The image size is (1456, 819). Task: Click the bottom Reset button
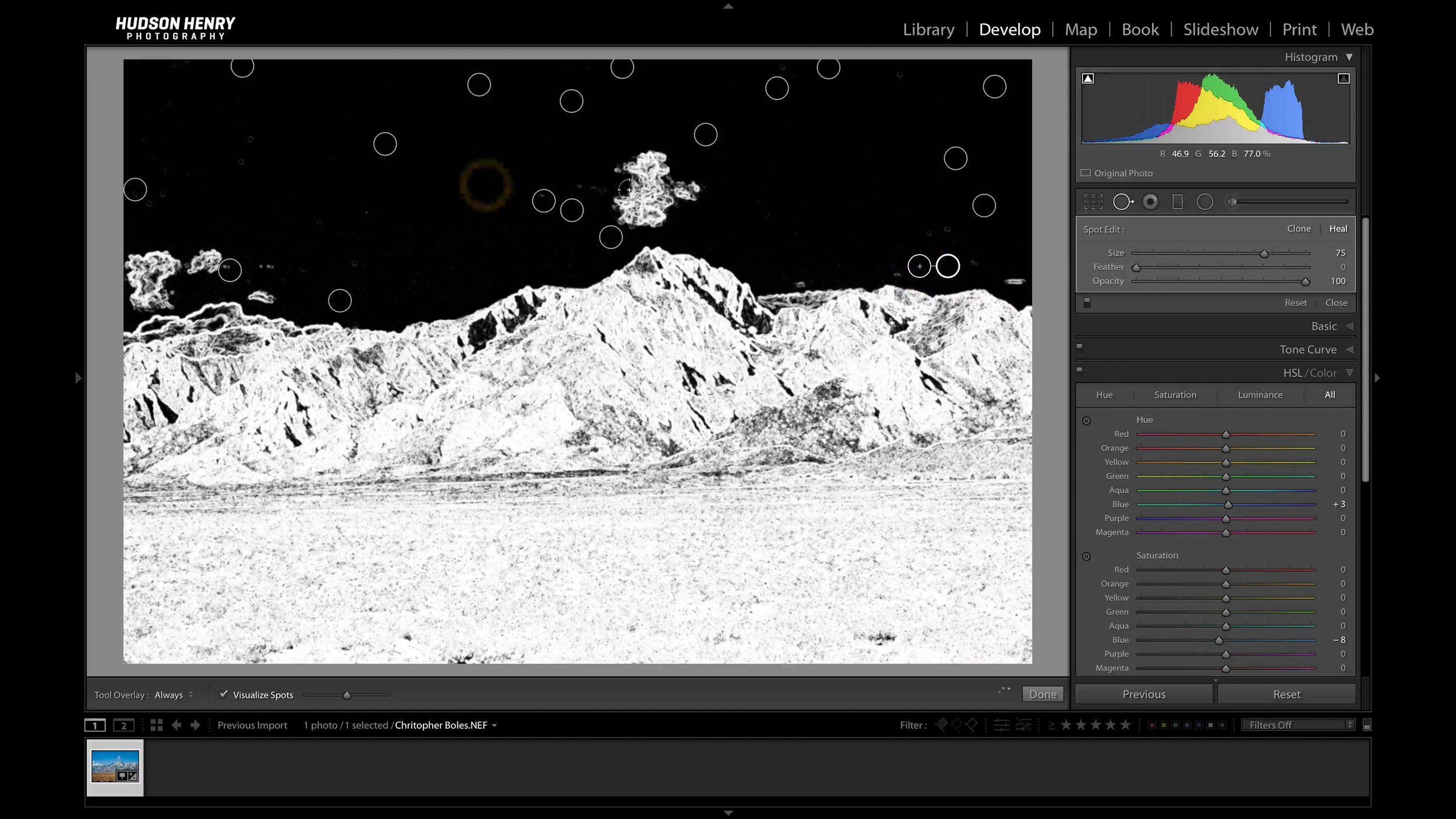click(x=1287, y=694)
